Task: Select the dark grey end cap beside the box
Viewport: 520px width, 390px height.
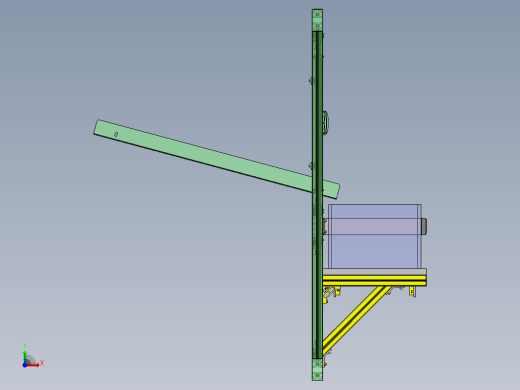Action: click(x=424, y=226)
